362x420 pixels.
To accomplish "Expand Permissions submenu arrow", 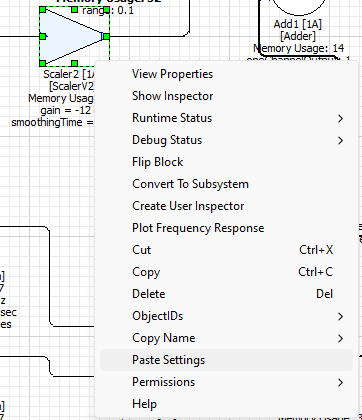I will click(340, 382).
